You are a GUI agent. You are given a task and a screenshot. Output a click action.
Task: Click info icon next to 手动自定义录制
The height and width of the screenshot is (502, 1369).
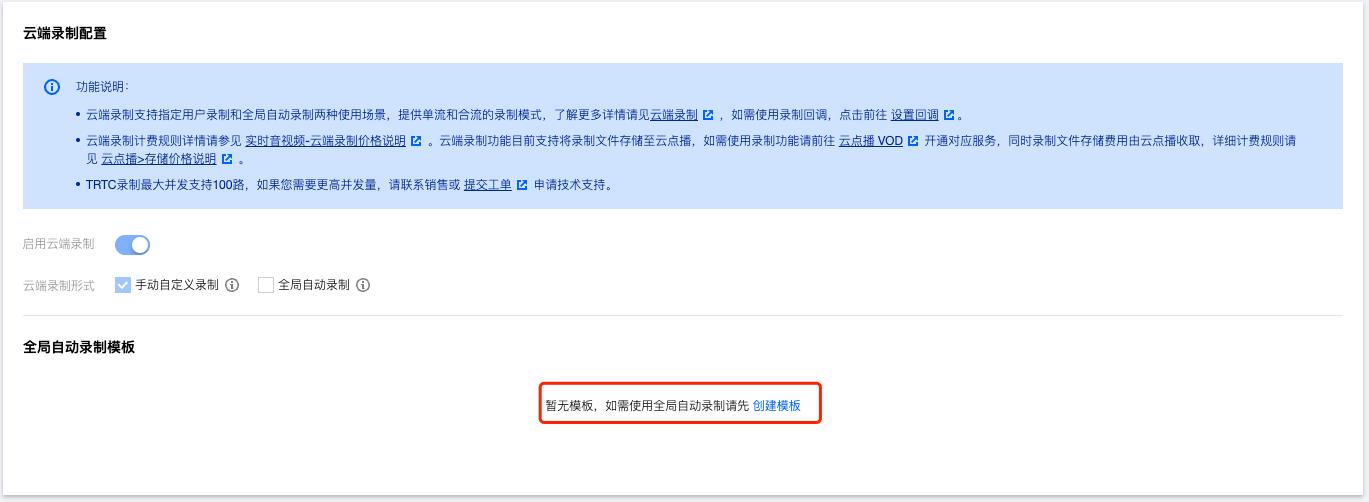tap(232, 285)
